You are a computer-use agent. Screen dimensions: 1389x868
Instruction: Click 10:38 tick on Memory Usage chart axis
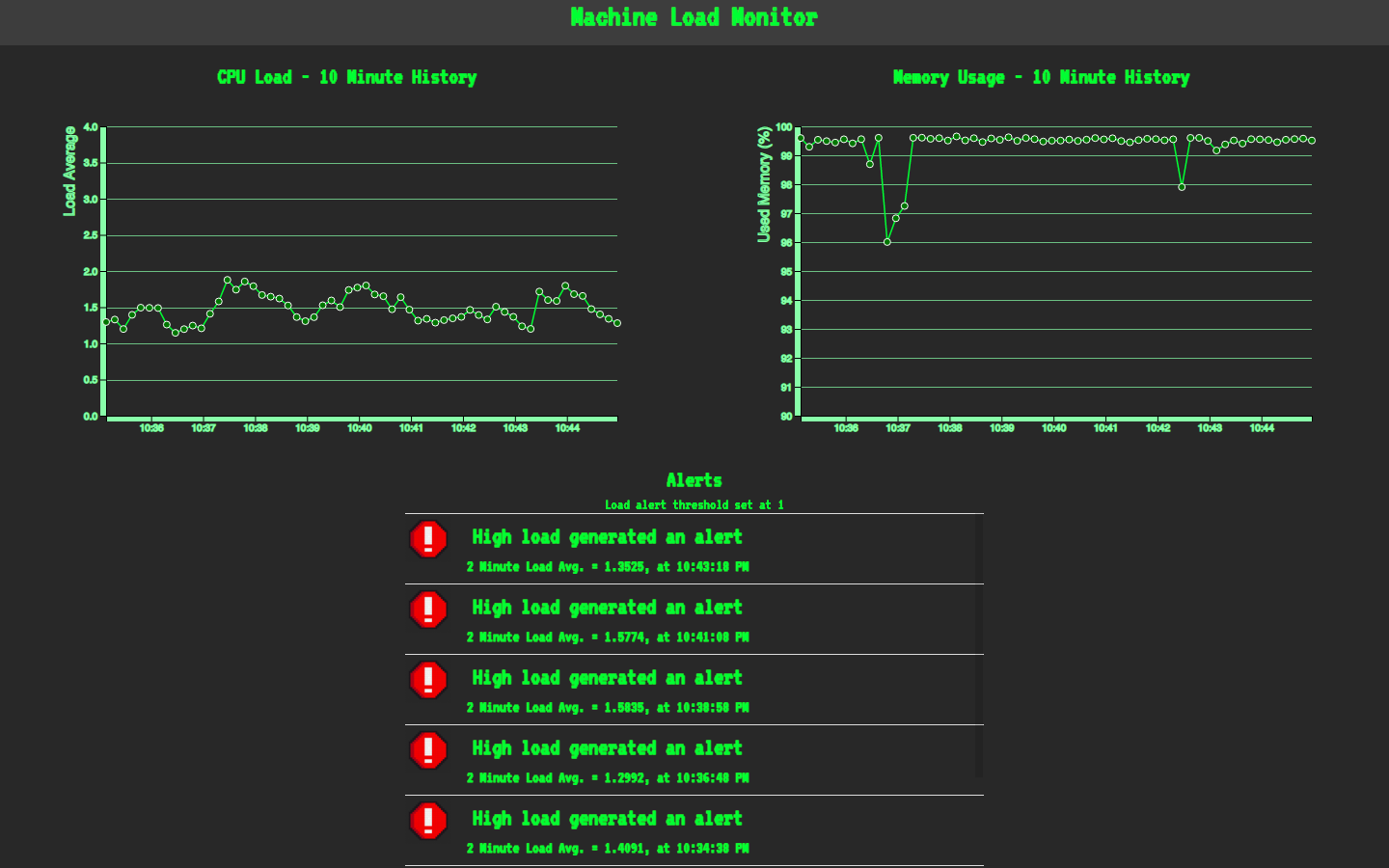[950, 428]
